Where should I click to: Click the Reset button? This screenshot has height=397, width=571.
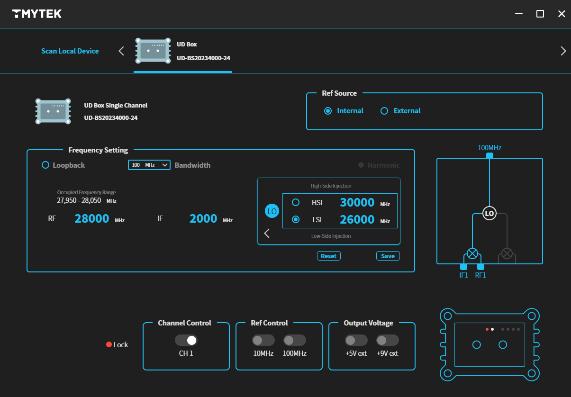(328, 256)
